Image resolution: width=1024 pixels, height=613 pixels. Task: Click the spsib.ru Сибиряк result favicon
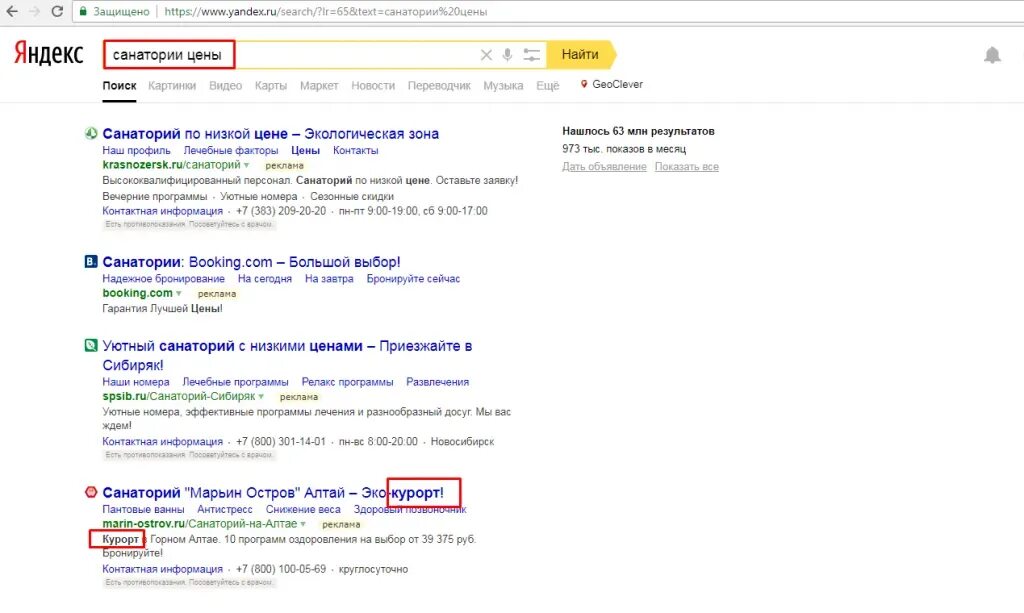pos(91,345)
